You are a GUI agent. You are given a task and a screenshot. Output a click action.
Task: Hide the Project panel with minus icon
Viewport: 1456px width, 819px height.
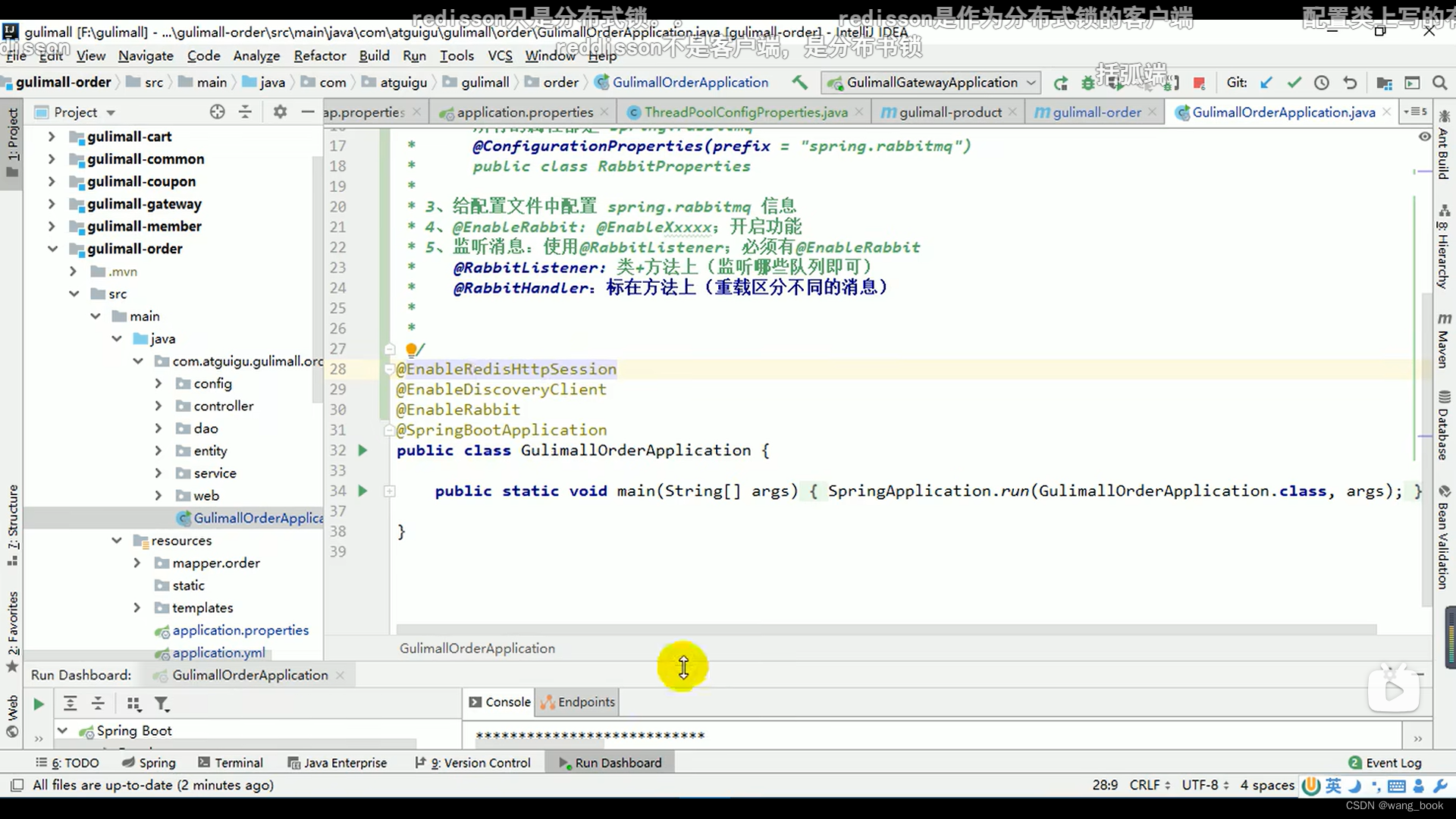click(307, 112)
